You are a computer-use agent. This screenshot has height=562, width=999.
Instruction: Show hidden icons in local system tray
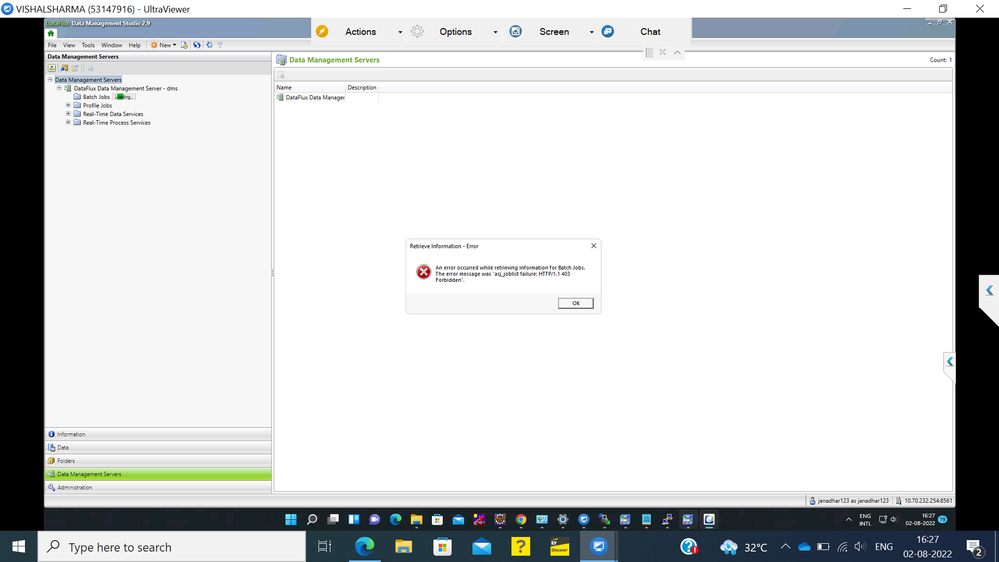(x=786, y=547)
